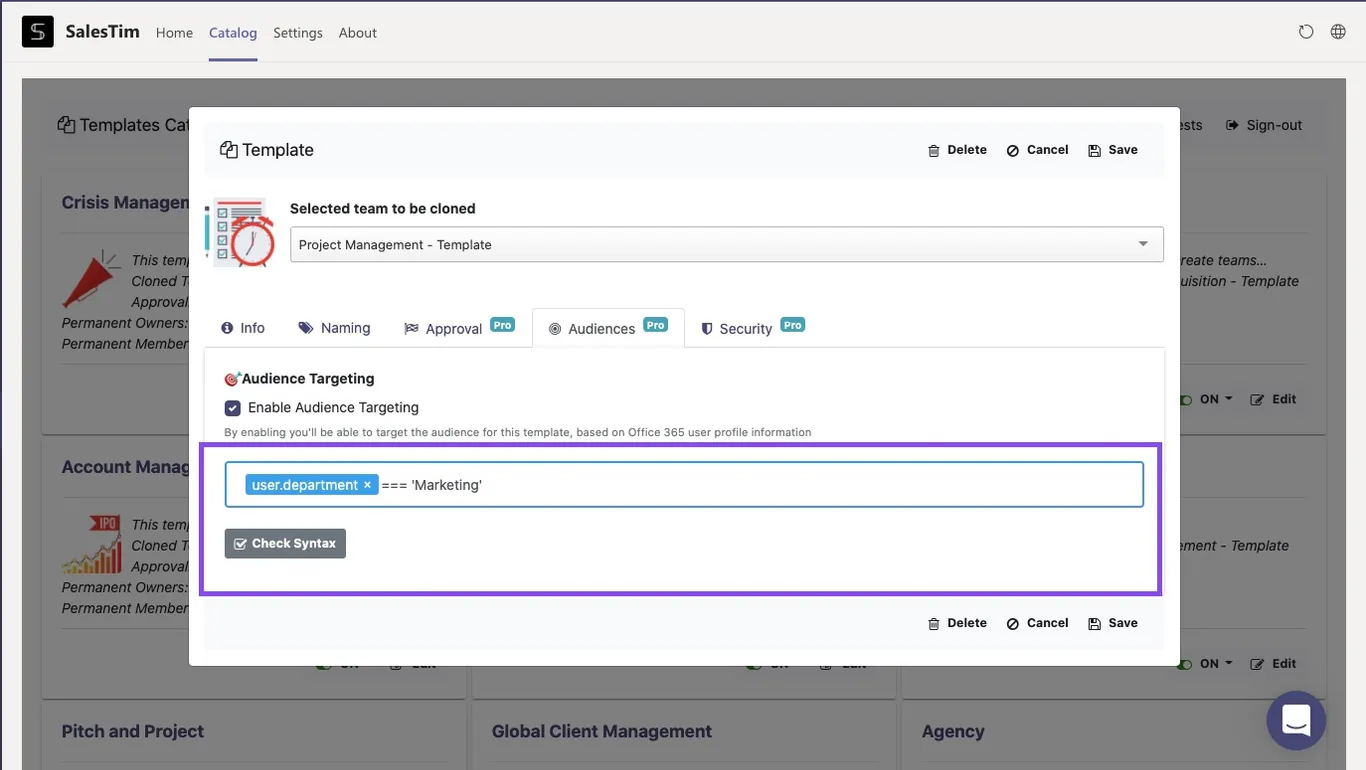This screenshot has height=770, width=1366.
Task: Click Edit on the first-row right card
Action: coord(1273,399)
